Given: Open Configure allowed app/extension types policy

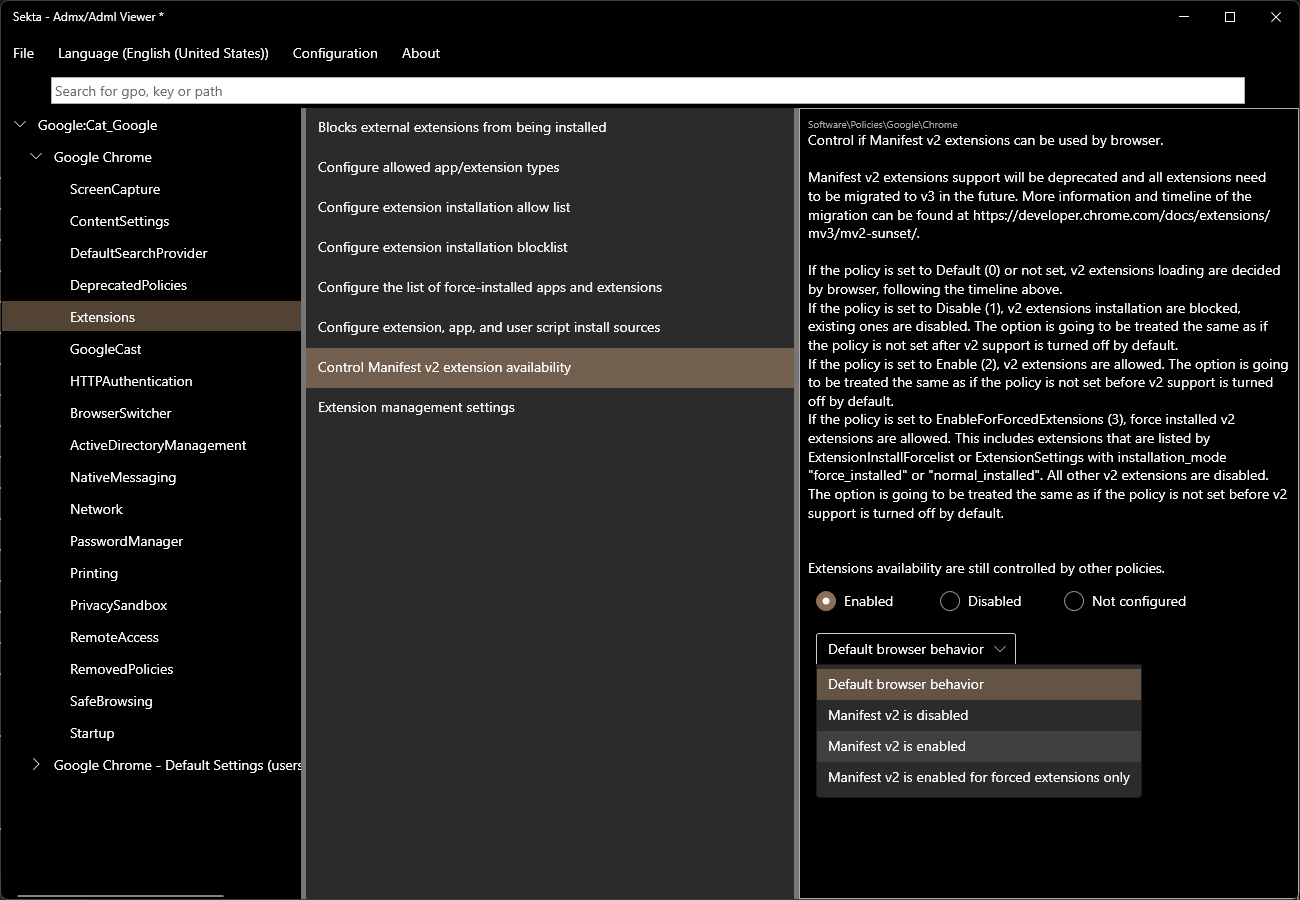Looking at the screenshot, I should 550,167.
